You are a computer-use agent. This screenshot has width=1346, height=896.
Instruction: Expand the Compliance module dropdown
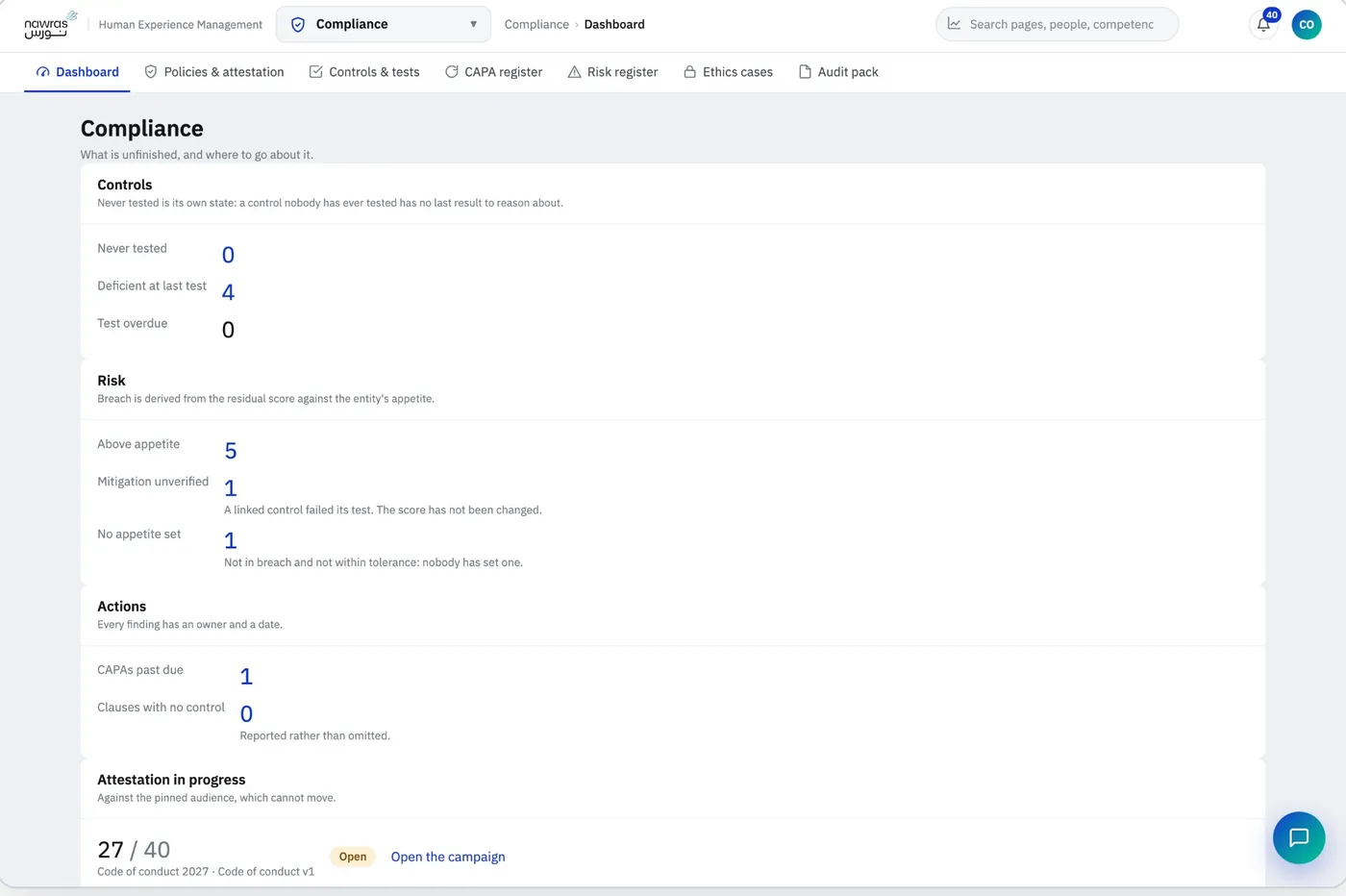[x=383, y=24]
